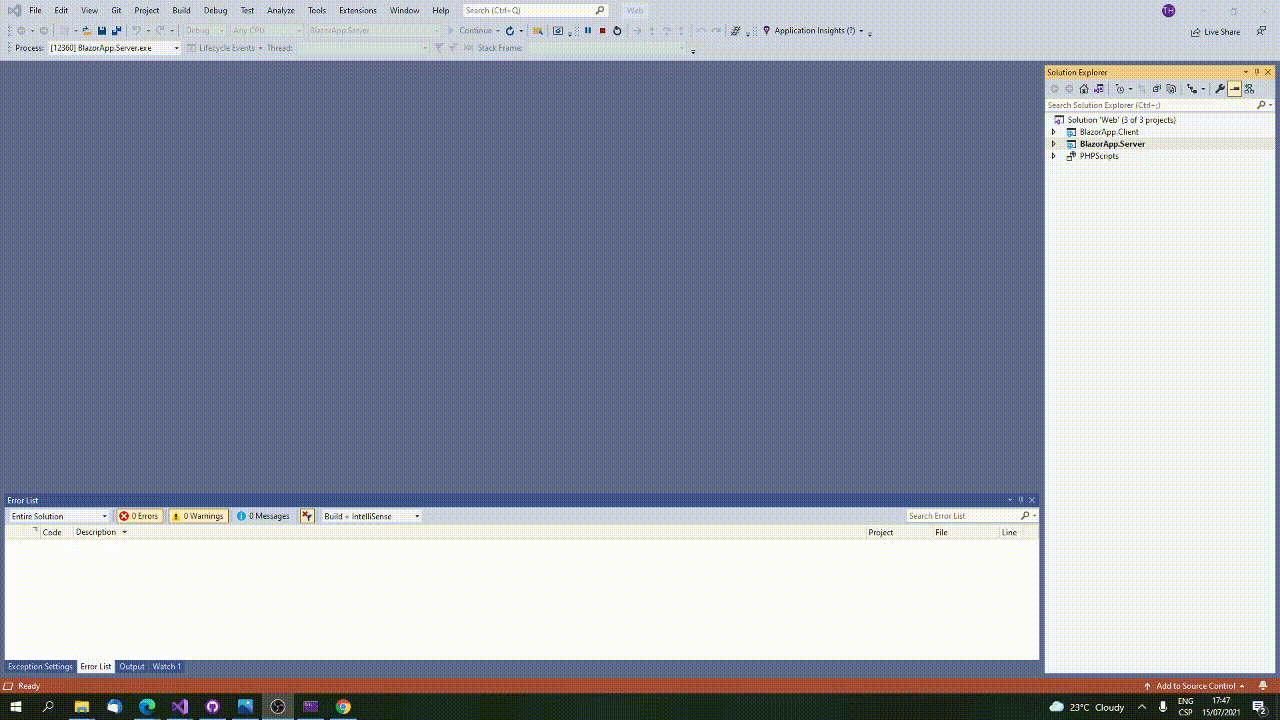Pause debugging with Break All icon
Image resolution: width=1280 pixels, height=720 pixels.
point(588,30)
